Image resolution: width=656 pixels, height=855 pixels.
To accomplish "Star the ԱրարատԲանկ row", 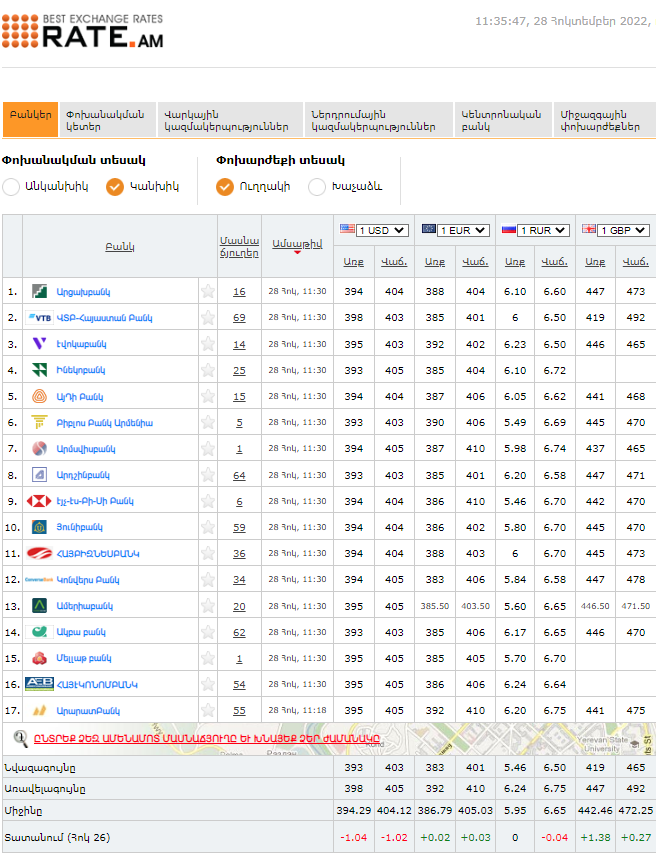I will pyautogui.click(x=208, y=711).
